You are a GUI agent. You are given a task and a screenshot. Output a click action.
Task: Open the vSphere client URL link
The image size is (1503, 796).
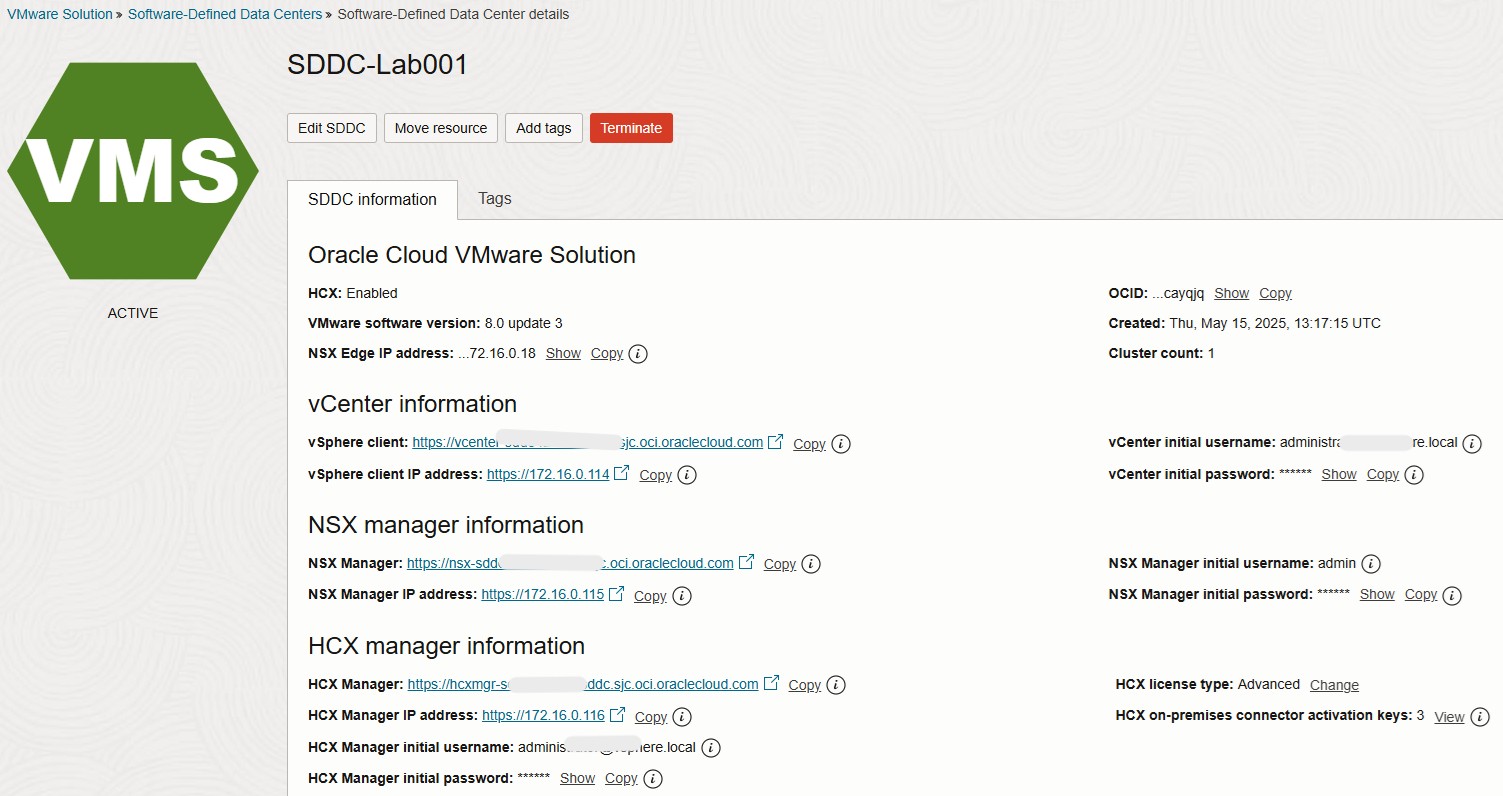click(587, 442)
